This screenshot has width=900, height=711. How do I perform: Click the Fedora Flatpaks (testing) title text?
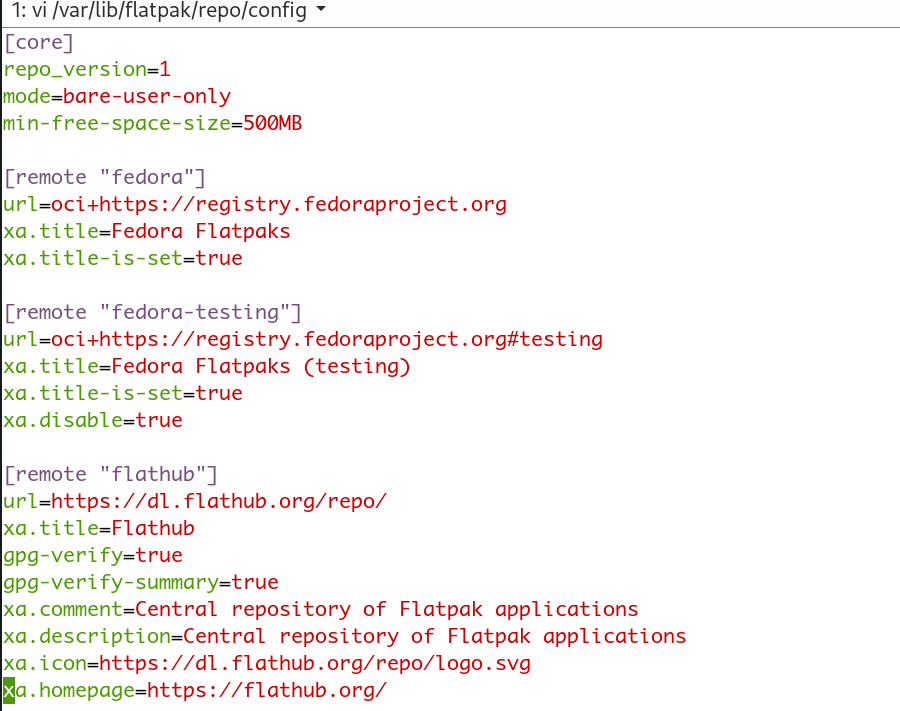tap(261, 366)
